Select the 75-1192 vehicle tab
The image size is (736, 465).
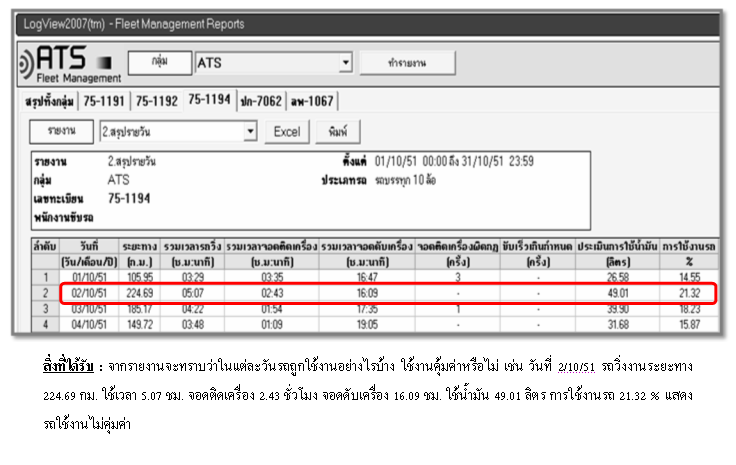(156, 100)
